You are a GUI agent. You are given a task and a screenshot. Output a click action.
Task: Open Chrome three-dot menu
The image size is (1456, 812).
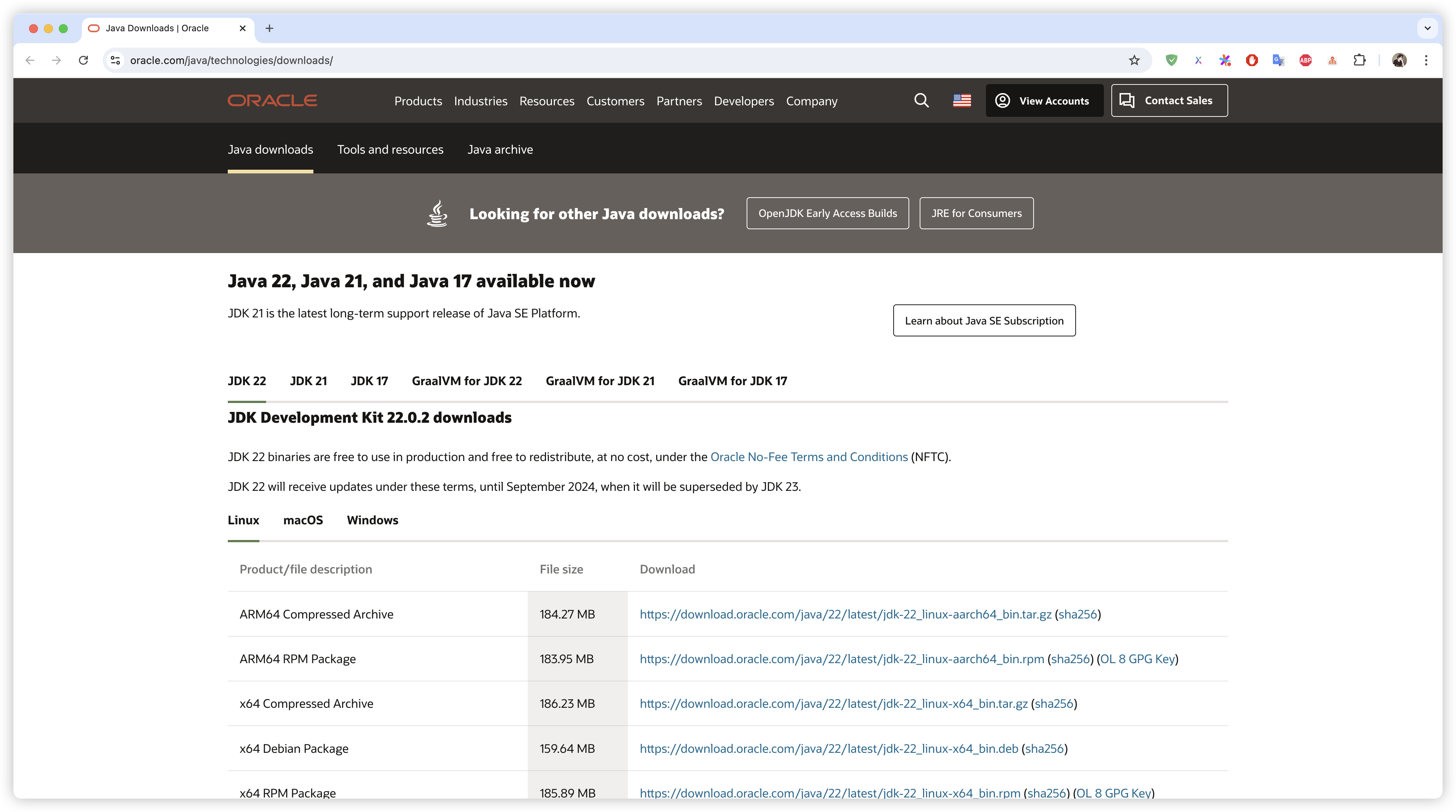tap(1426, 60)
